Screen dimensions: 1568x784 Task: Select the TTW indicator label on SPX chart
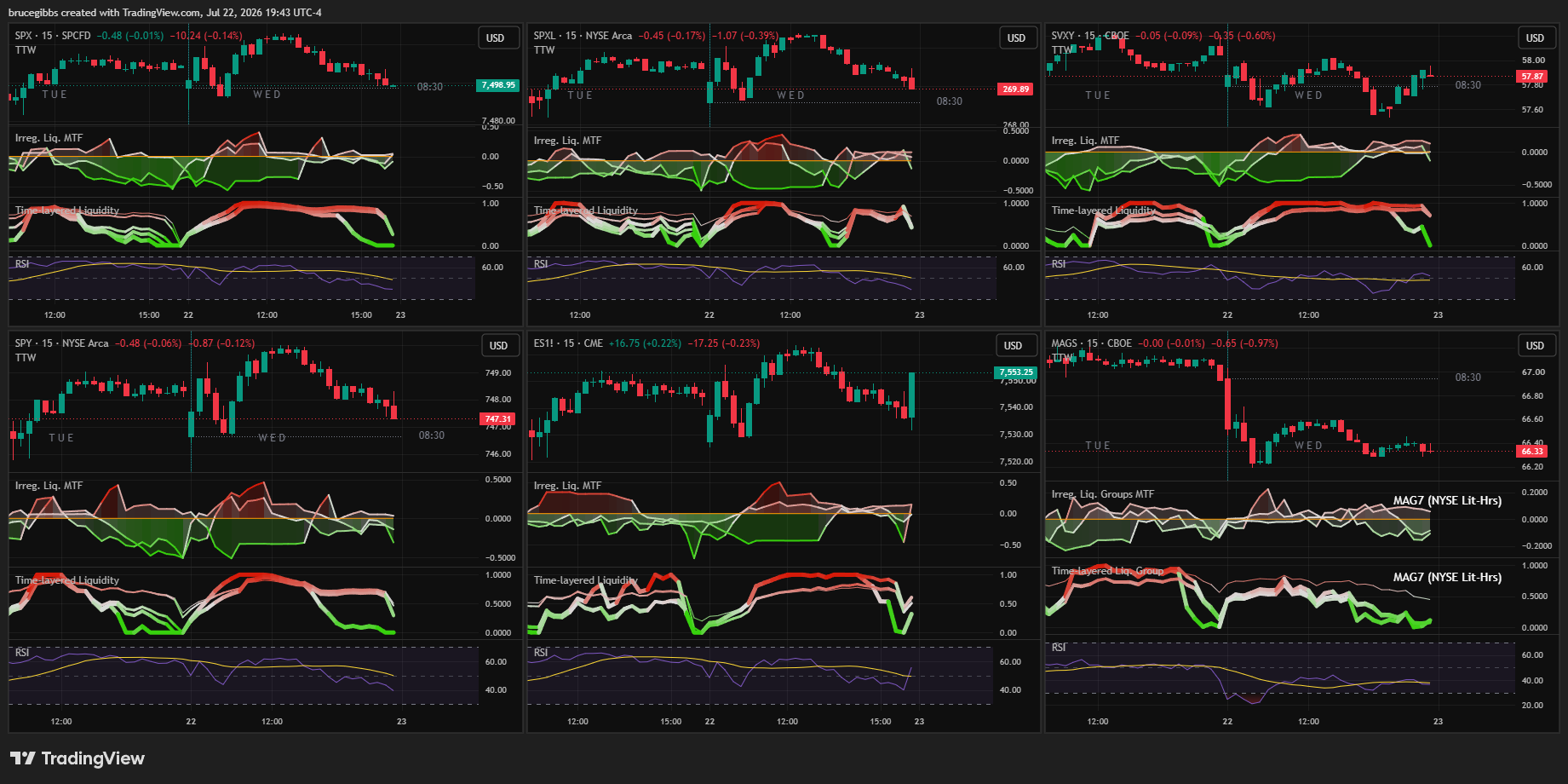pyautogui.click(x=26, y=50)
